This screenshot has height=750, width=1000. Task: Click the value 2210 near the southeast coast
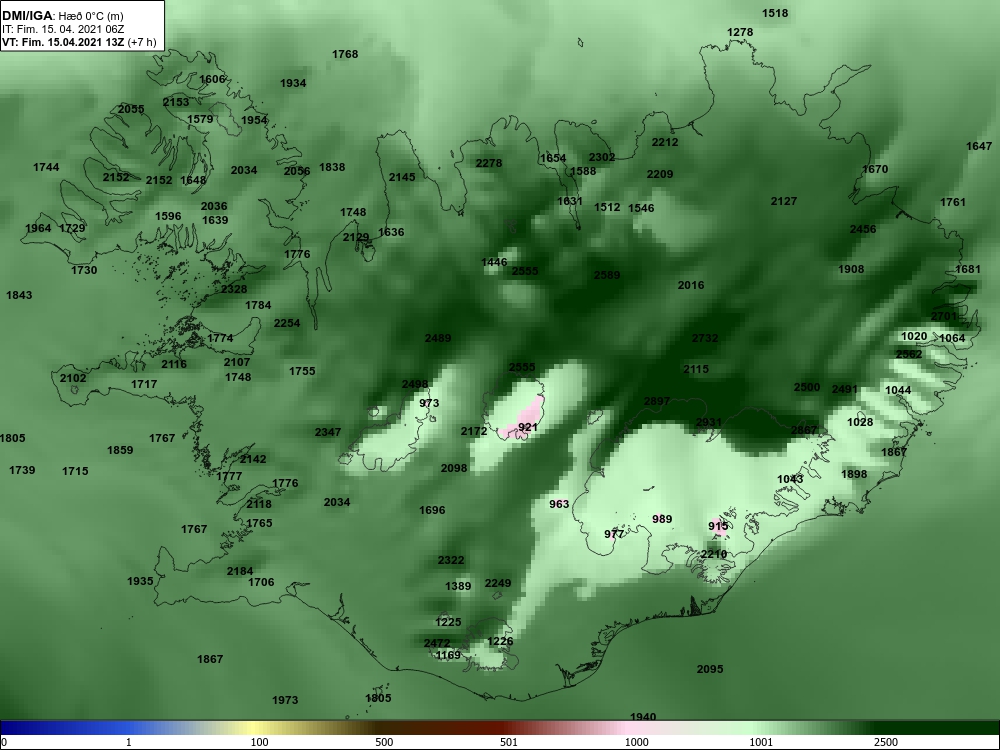pos(714,555)
